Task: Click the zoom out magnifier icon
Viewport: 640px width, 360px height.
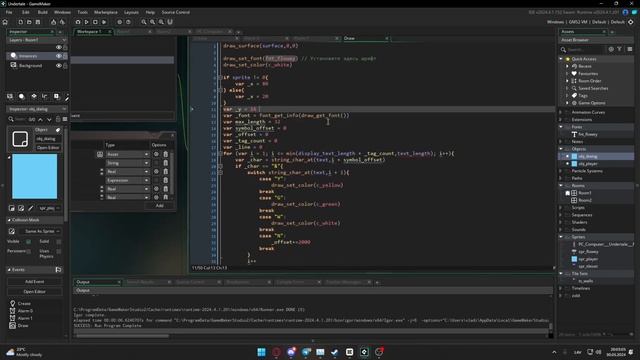Action: (x=161, y=22)
